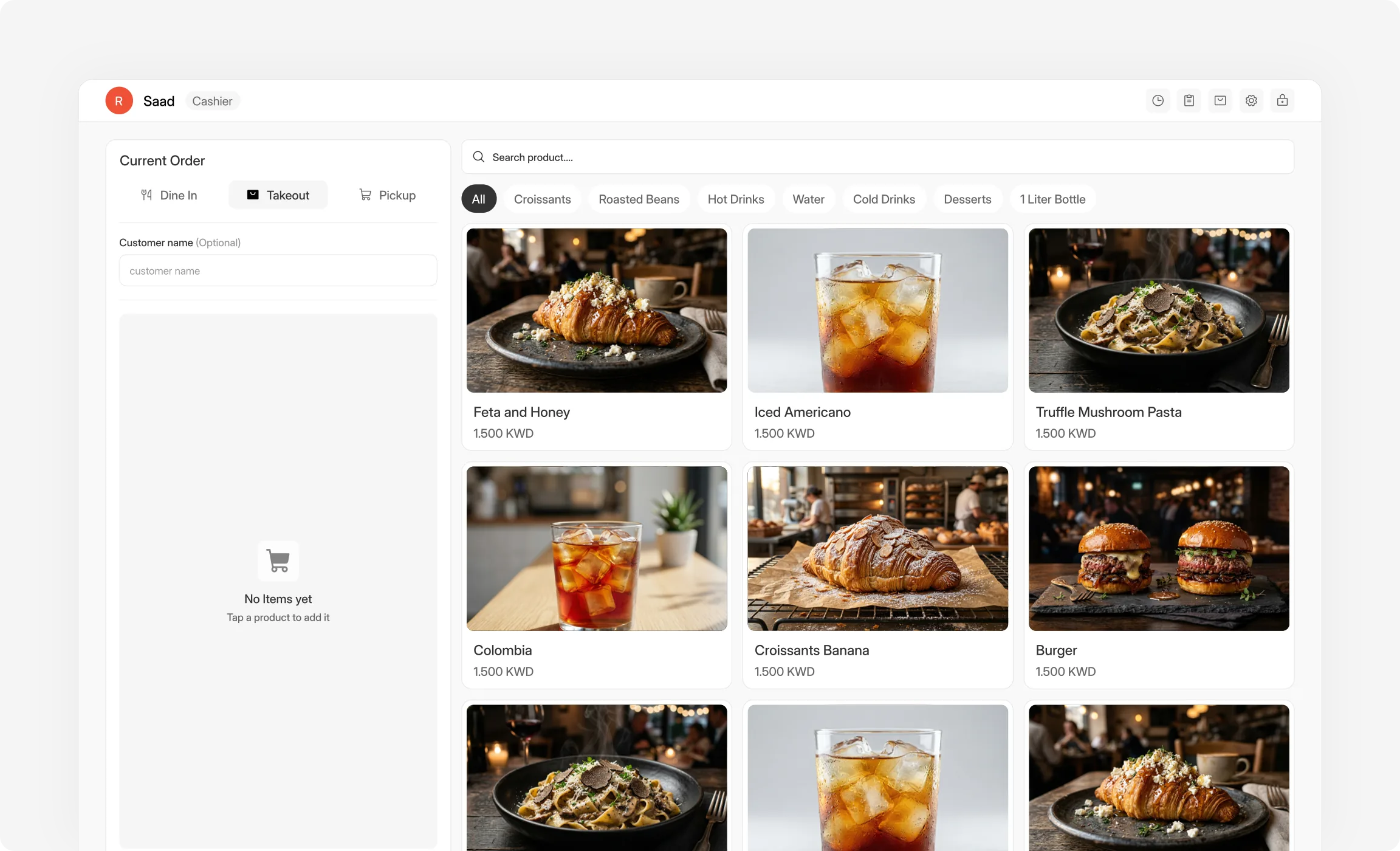1400x851 pixels.
Task: Add Colombia drink to the order
Action: pyautogui.click(x=596, y=576)
